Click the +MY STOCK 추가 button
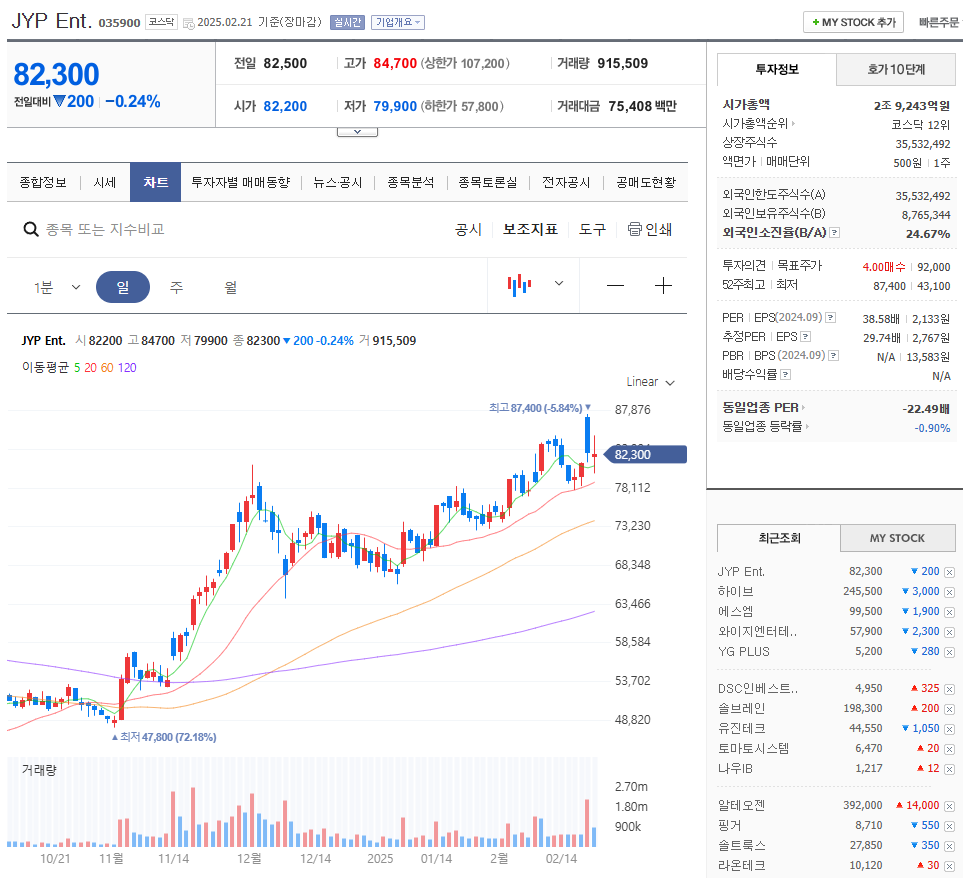Screen dimensions: 963x878 pos(852,21)
